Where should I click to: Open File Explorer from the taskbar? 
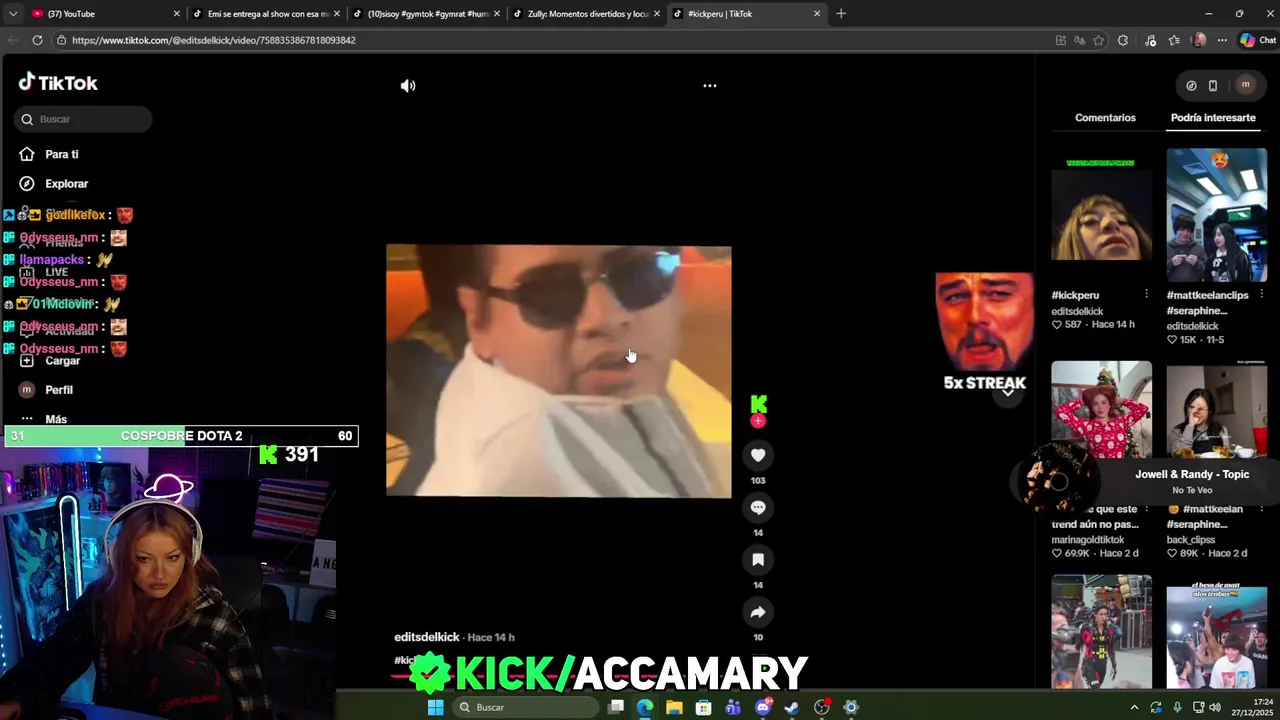click(674, 707)
